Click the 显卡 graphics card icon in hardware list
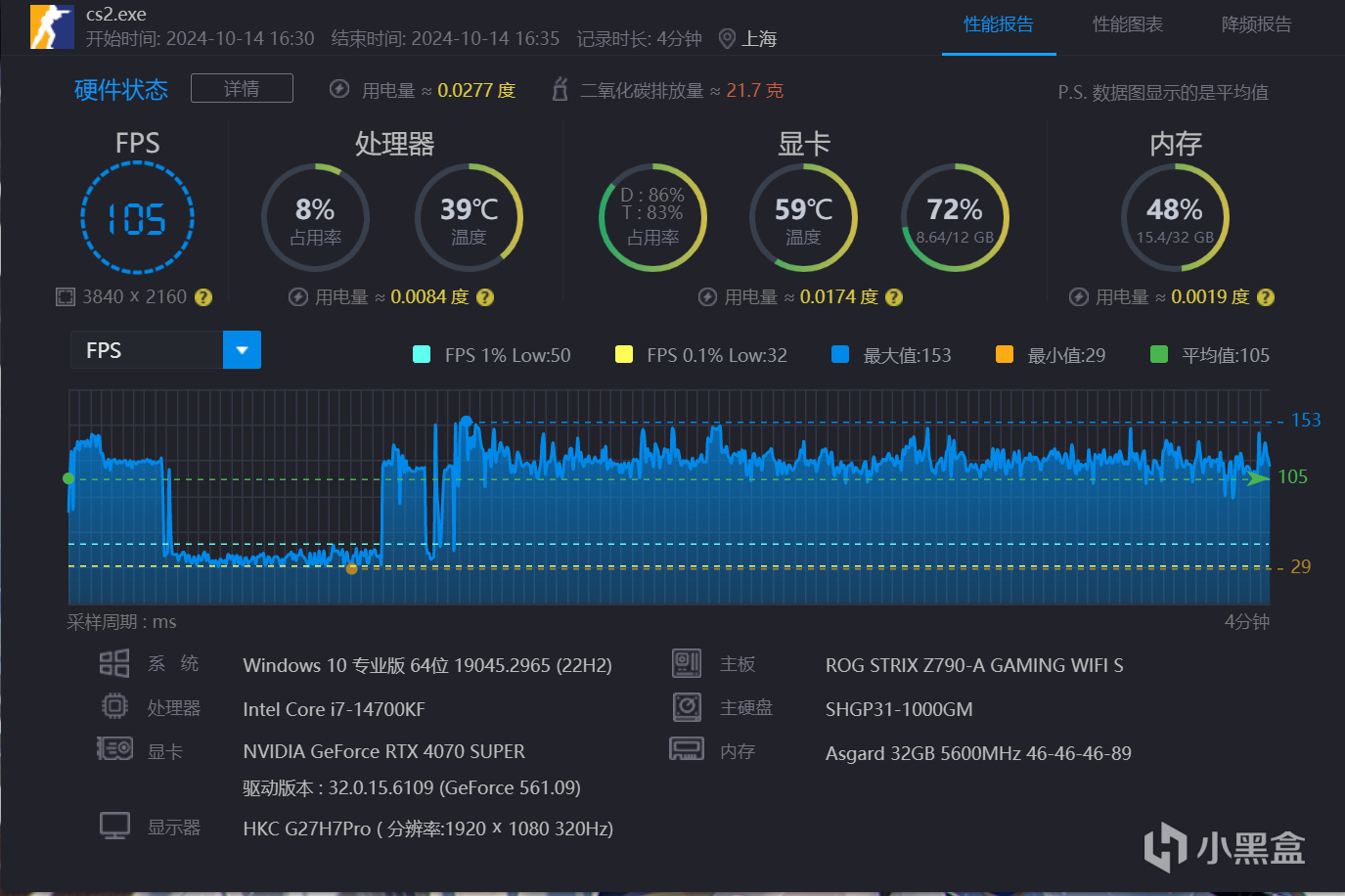 114,749
